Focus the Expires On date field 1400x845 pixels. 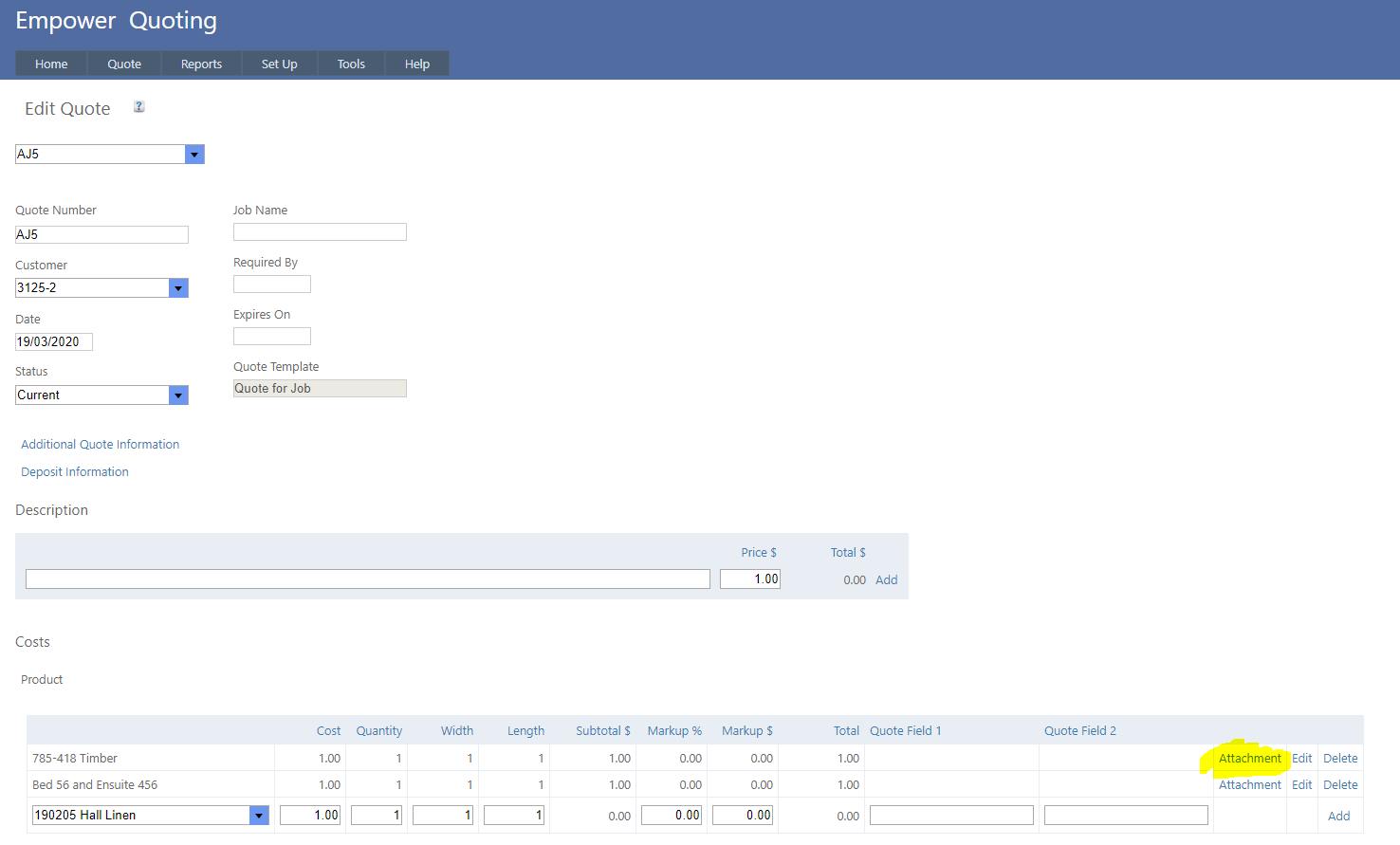pyautogui.click(x=272, y=337)
